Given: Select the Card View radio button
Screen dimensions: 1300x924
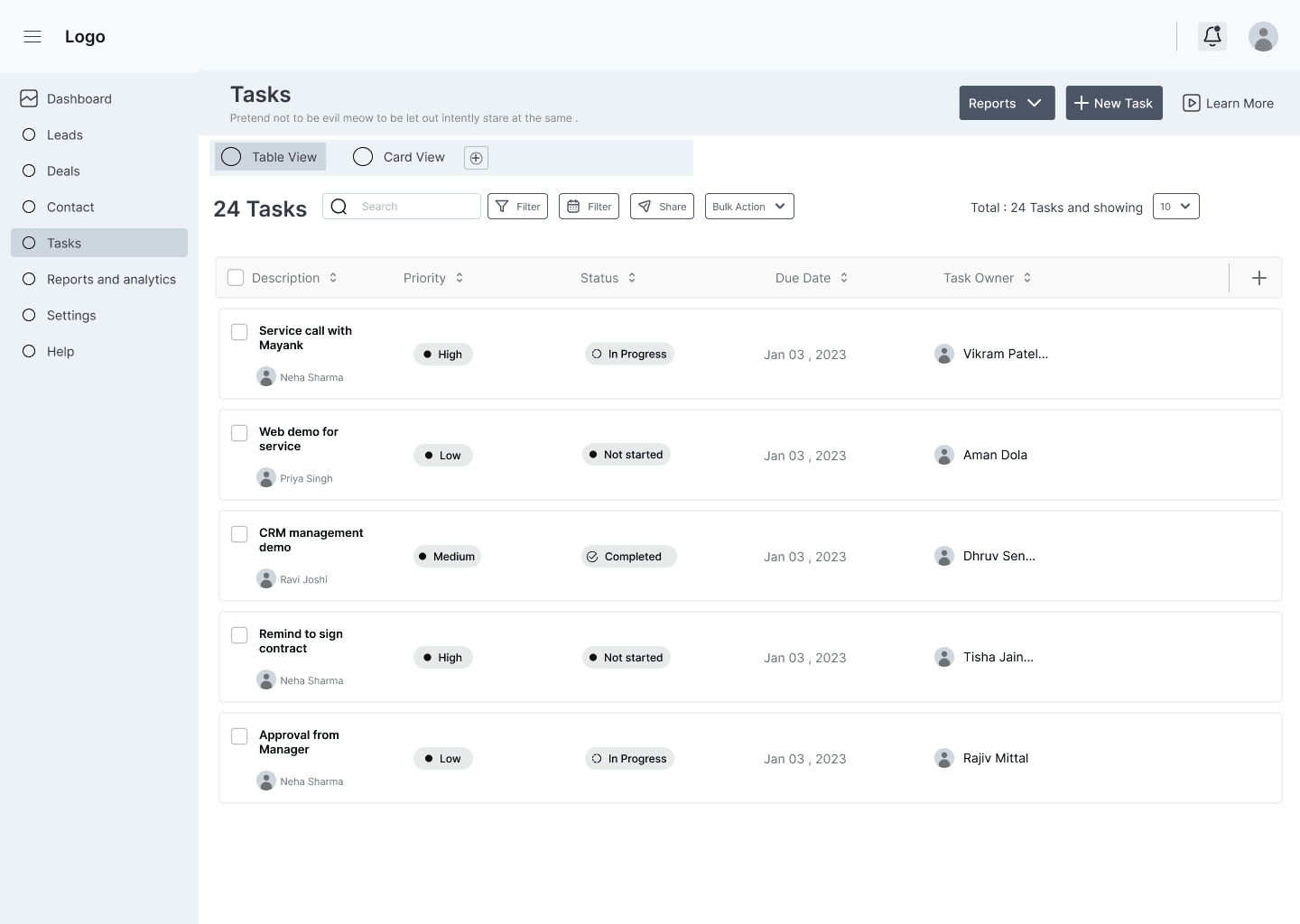Looking at the screenshot, I should pos(363,157).
